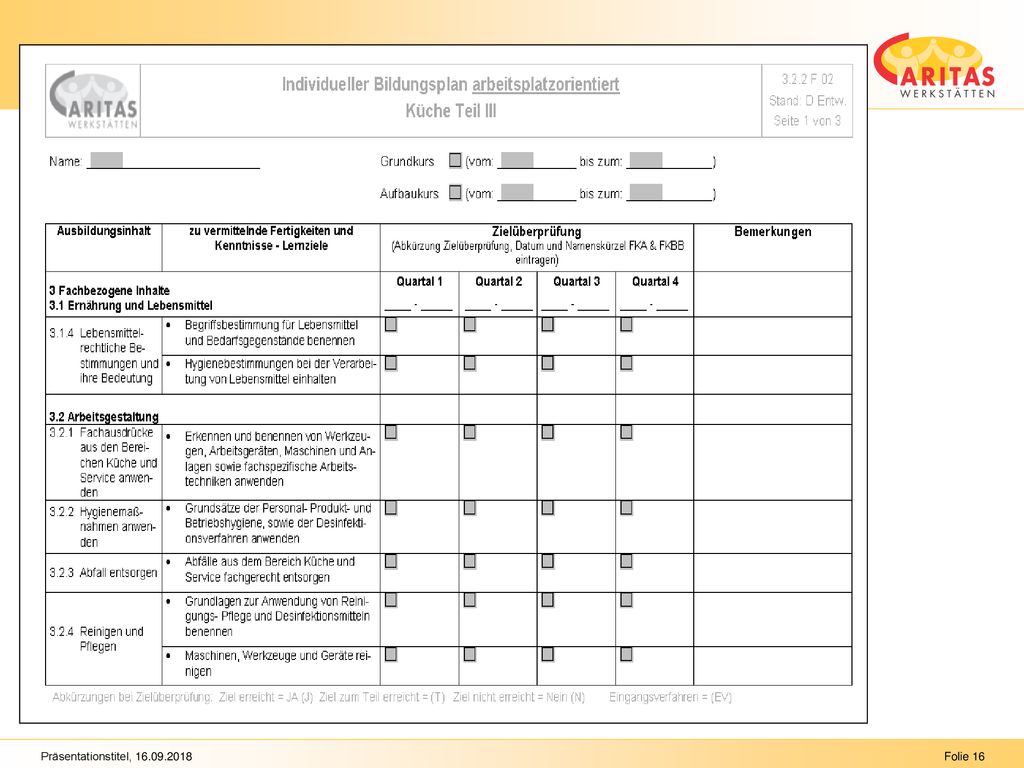Check Quartal 1 for Erkennen und benennen von Werkzeugen
This screenshot has width=1024, height=768.
point(391,432)
